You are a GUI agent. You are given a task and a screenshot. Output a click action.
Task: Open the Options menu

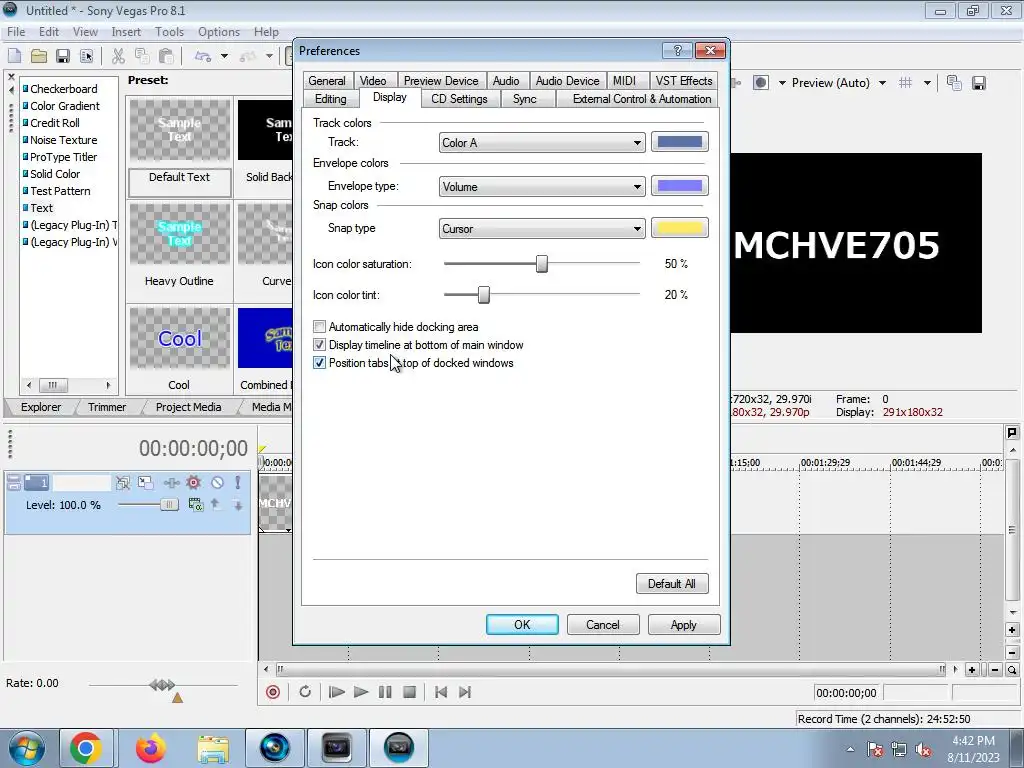tap(219, 31)
